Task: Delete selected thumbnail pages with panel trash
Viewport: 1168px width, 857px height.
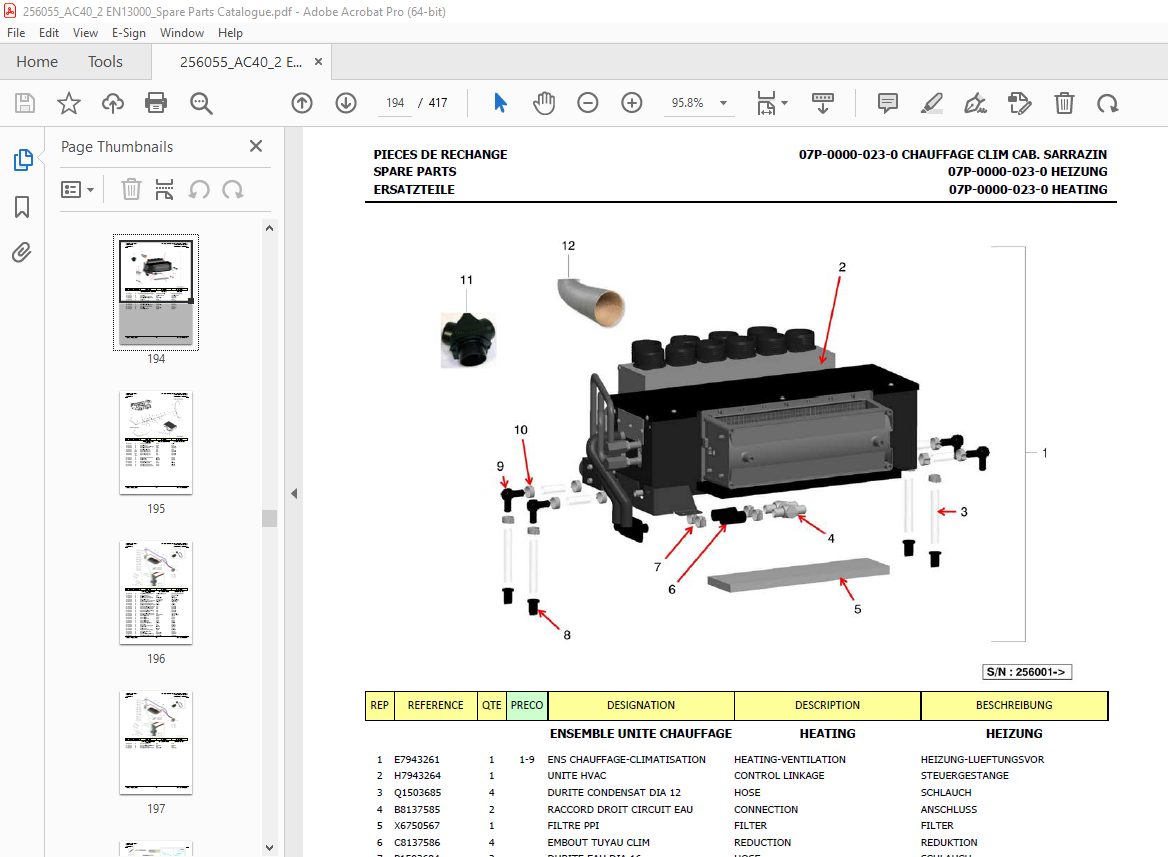Action: (x=131, y=189)
